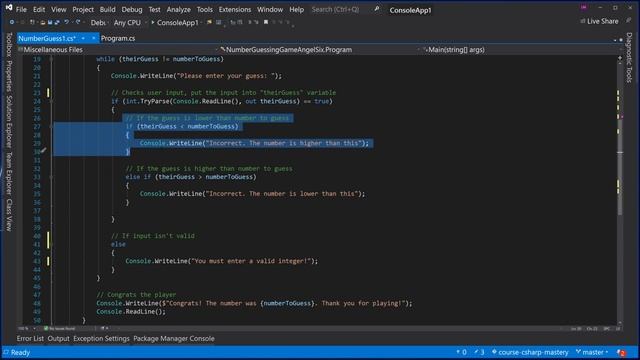Click the screwdriver quick actions icon at line 30

(43, 151)
